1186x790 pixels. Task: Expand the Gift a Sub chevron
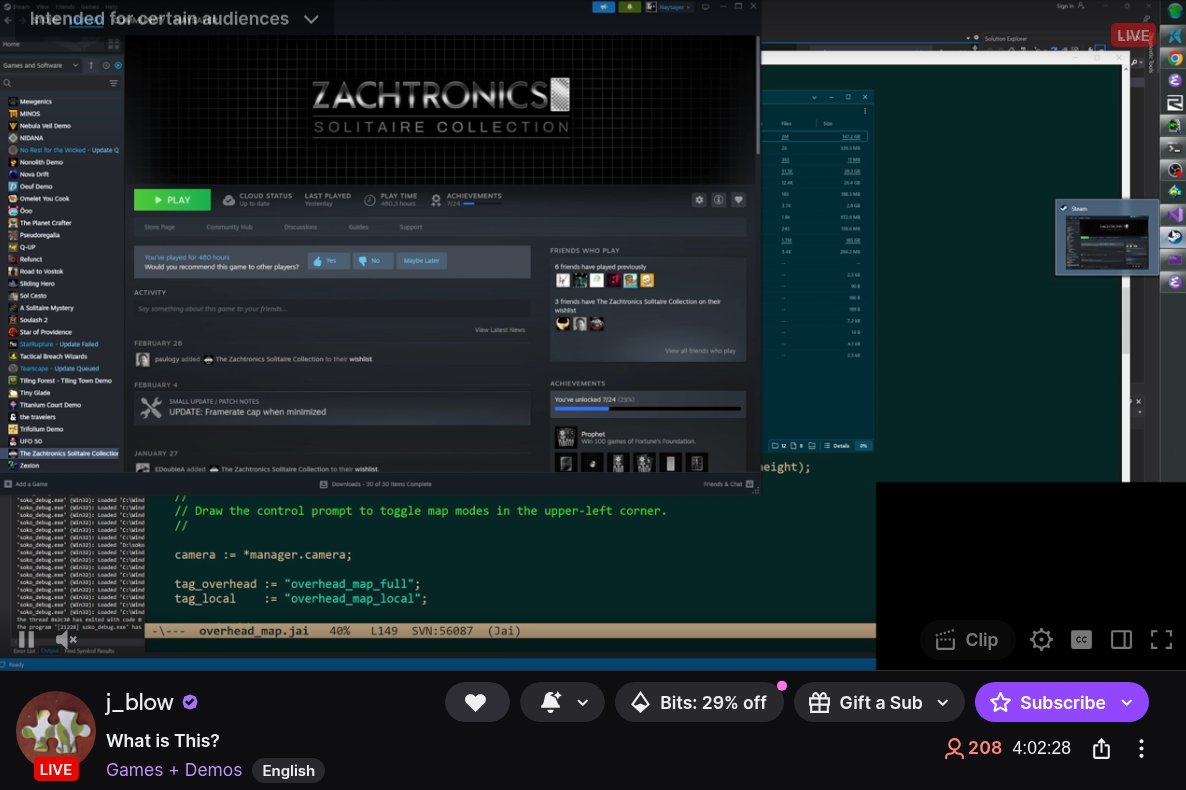pyautogui.click(x=943, y=702)
